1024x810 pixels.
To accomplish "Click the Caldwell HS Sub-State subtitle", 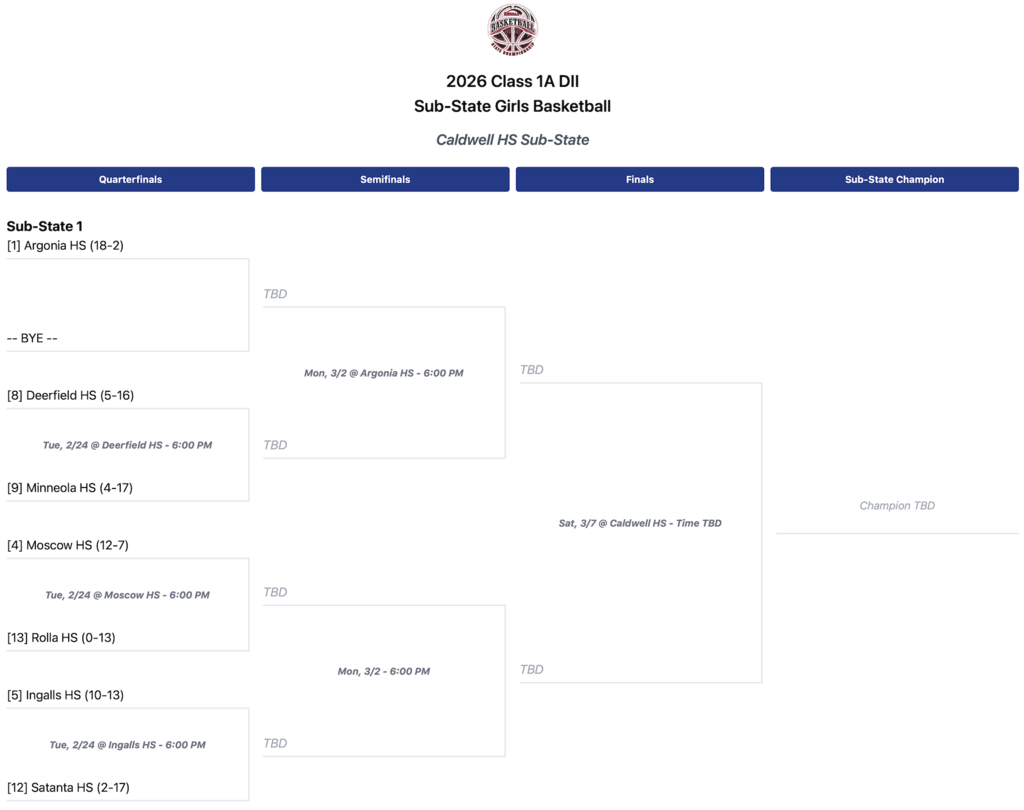I will 512,140.
